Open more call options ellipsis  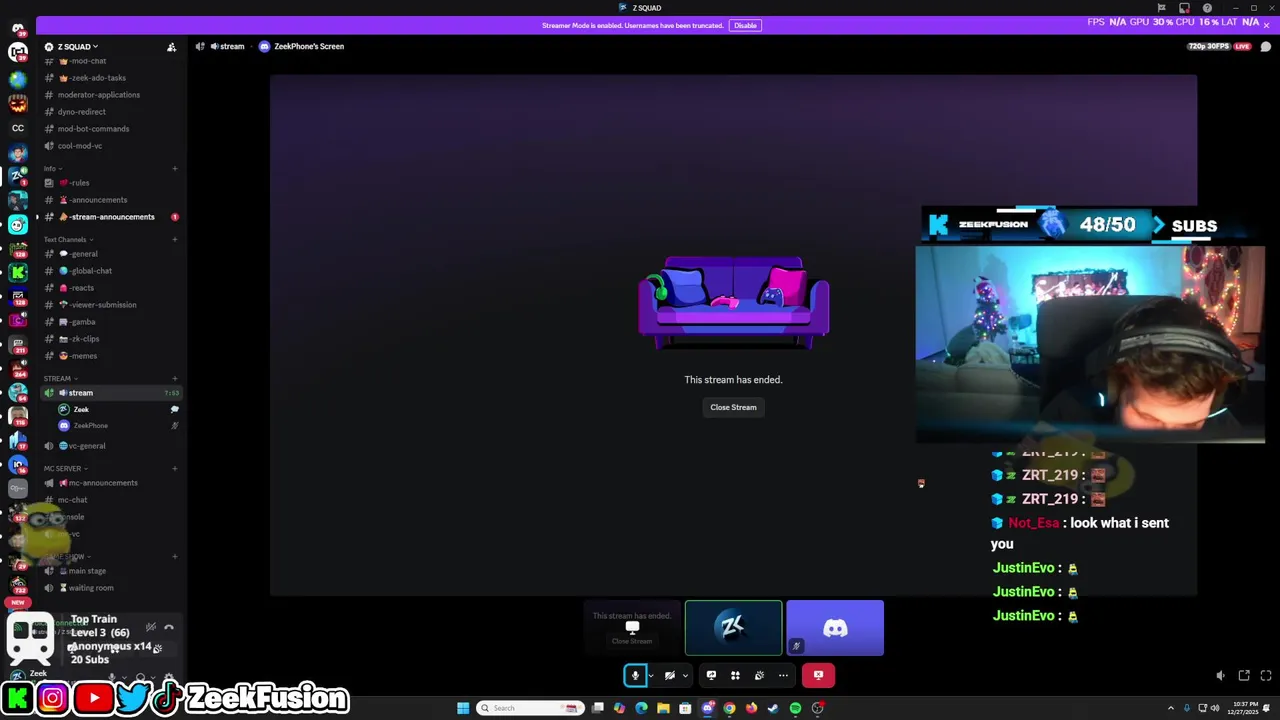[x=783, y=675]
